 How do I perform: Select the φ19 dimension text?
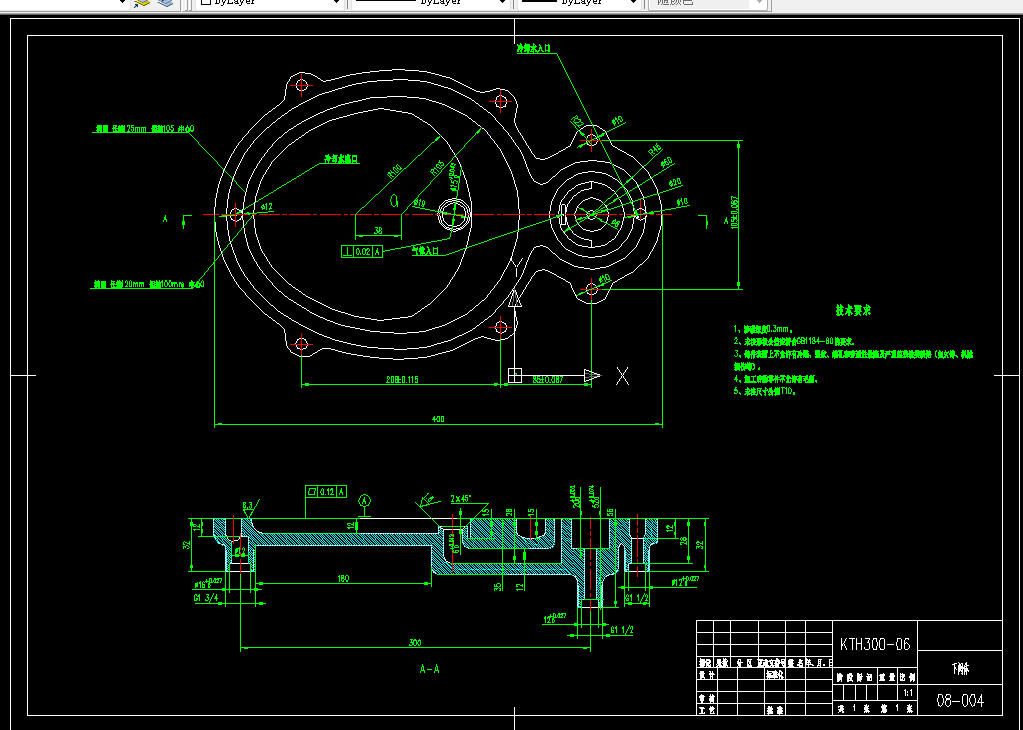click(420, 204)
